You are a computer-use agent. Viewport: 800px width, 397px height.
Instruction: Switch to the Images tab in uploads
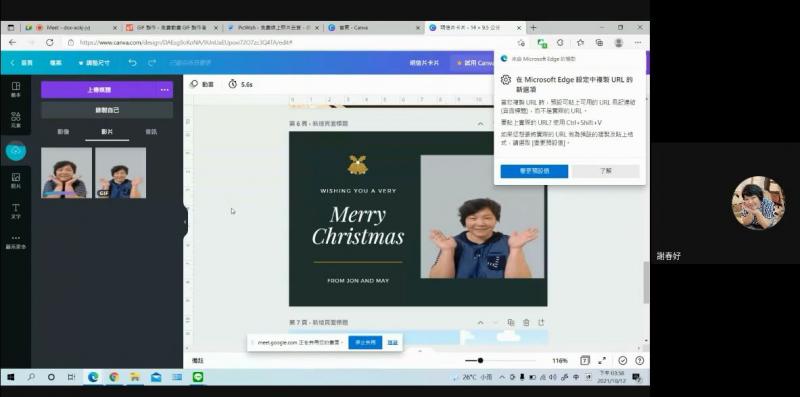pos(63,132)
